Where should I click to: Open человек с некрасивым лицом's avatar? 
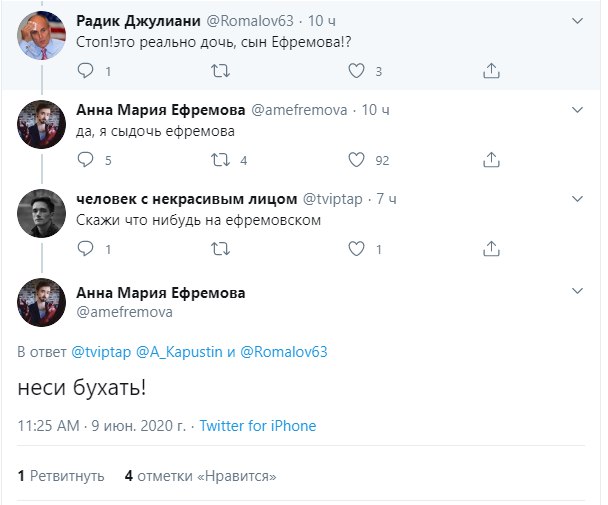pos(41,213)
